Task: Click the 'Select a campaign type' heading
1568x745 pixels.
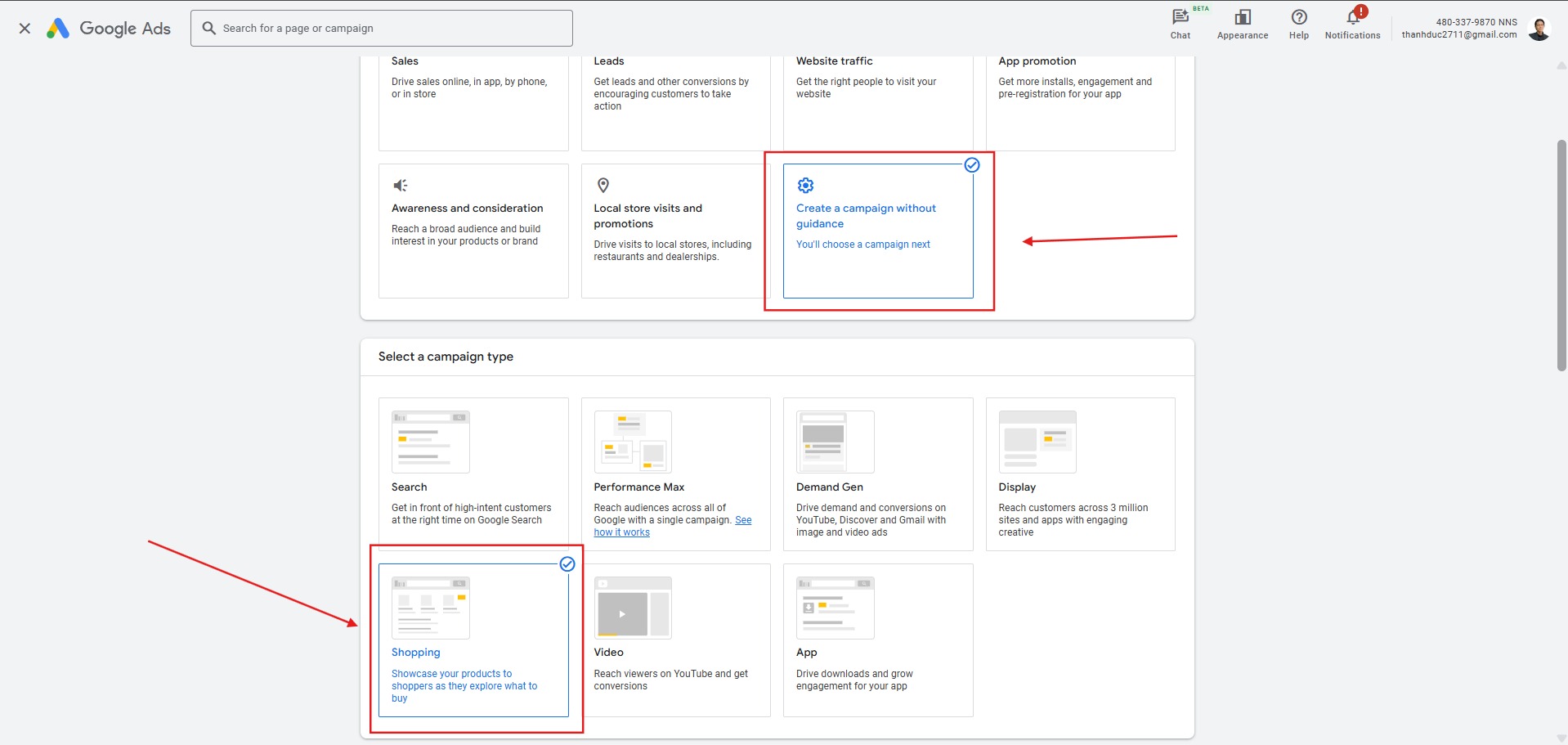Action: 446,357
